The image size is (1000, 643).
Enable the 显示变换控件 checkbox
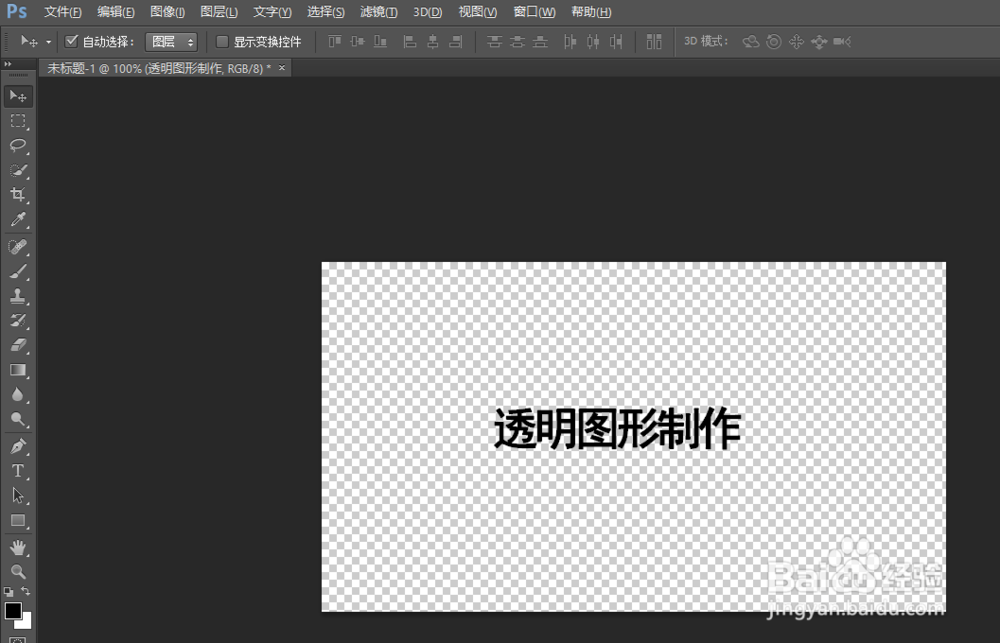(222, 41)
